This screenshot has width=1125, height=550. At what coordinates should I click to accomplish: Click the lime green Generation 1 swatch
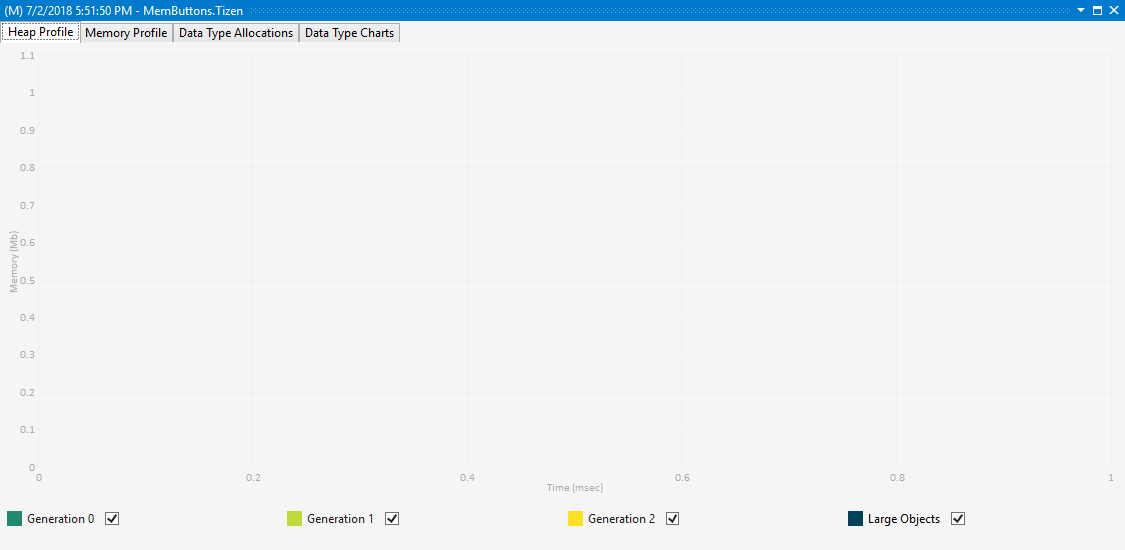[294, 519]
